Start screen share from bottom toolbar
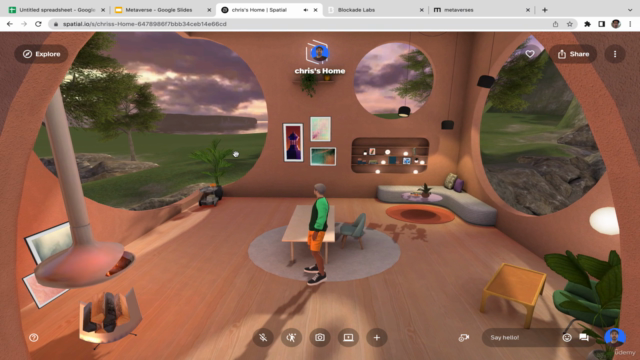 348,338
